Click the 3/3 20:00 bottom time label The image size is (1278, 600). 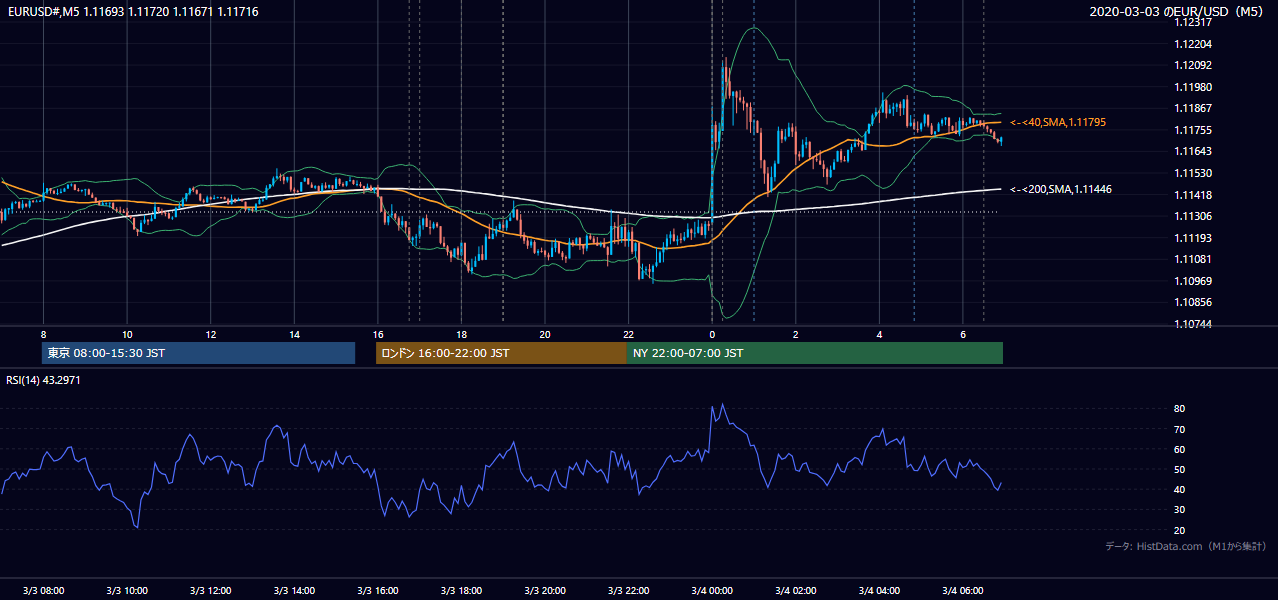(545, 590)
